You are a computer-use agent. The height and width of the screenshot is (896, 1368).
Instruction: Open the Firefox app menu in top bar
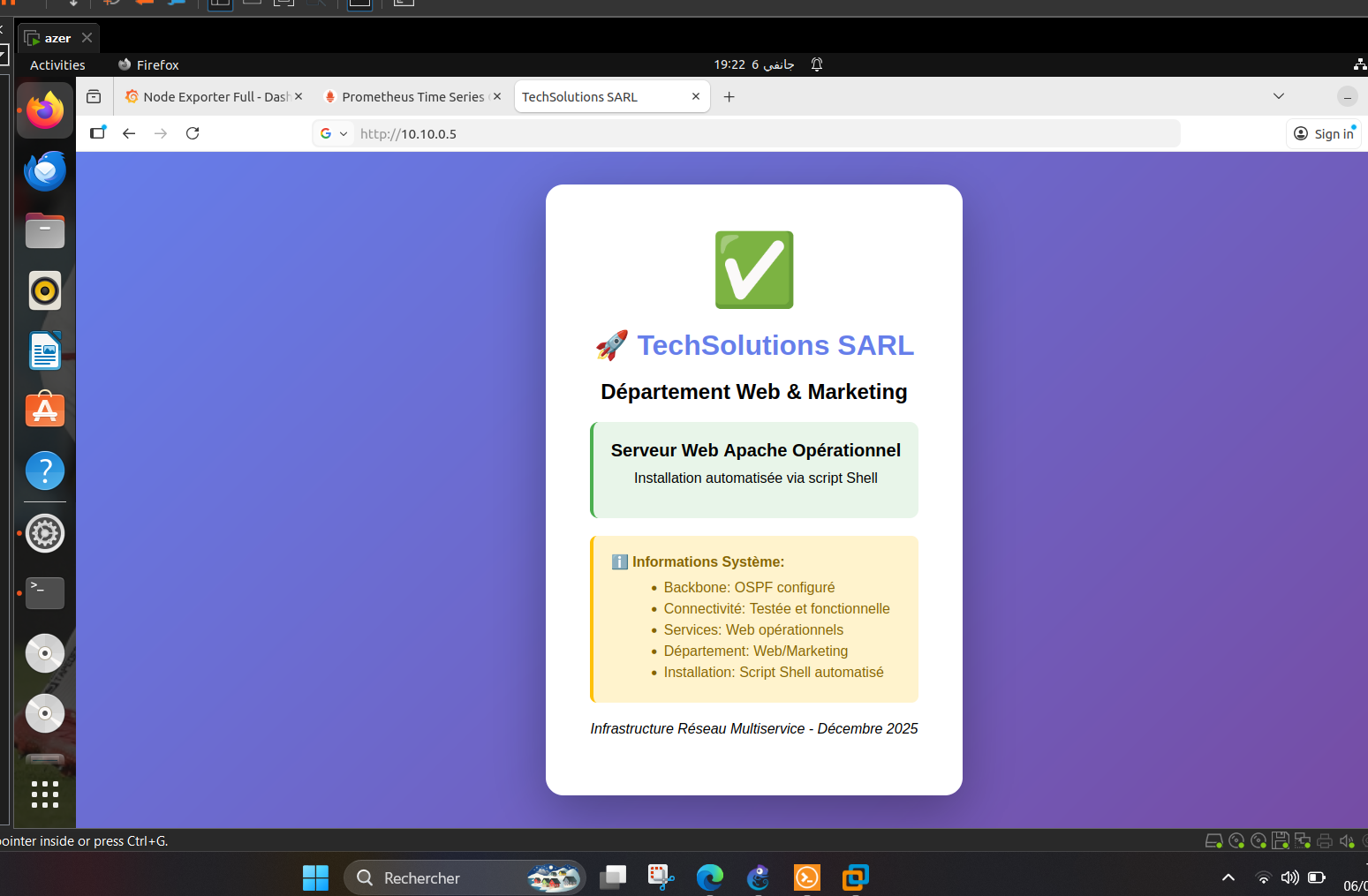148,64
